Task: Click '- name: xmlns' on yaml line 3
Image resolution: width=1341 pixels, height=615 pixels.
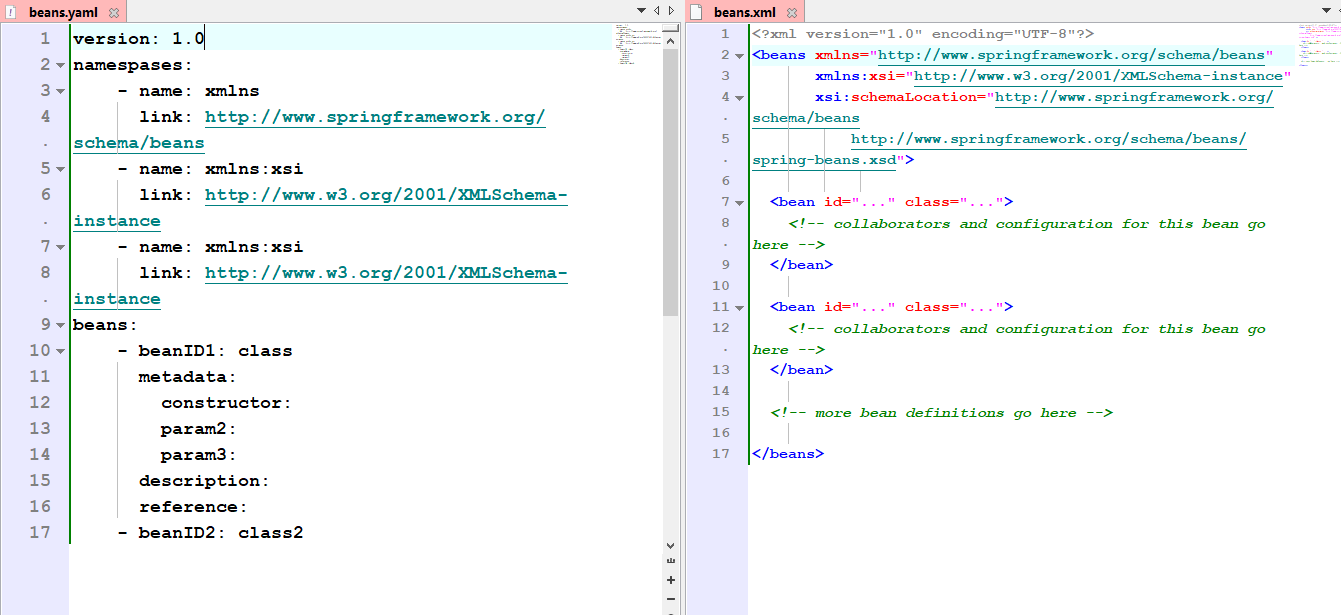Action: tap(188, 91)
